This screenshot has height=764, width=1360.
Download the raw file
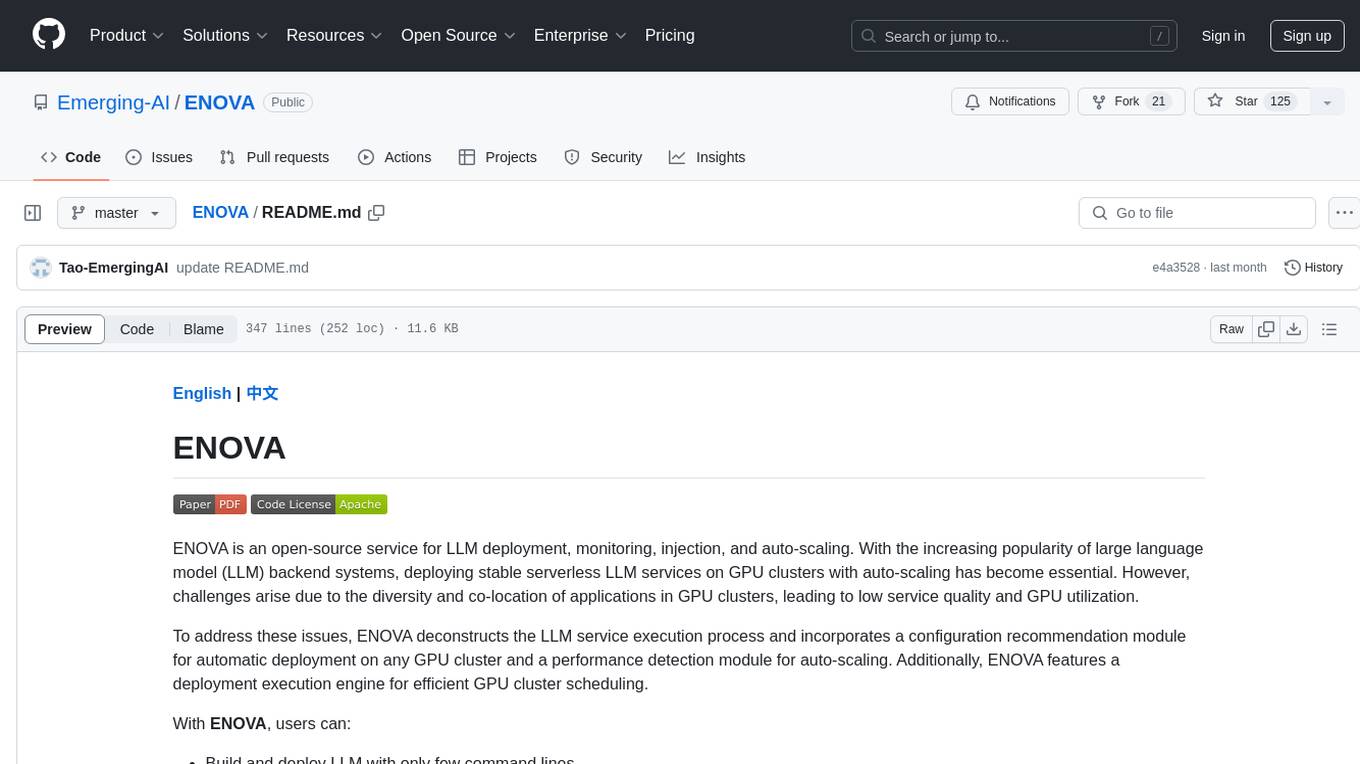[1294, 329]
